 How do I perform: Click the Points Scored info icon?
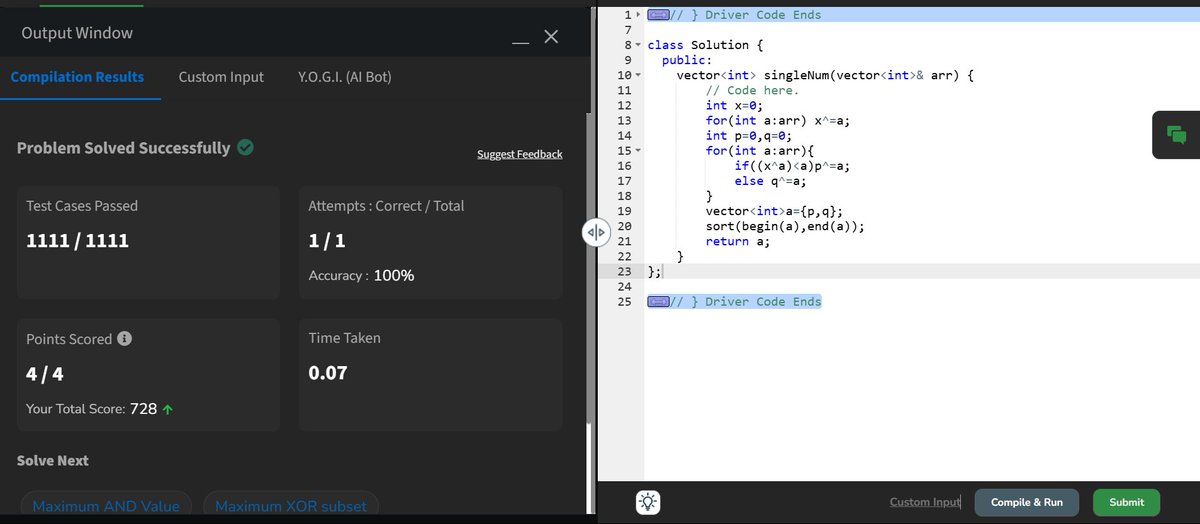125,339
